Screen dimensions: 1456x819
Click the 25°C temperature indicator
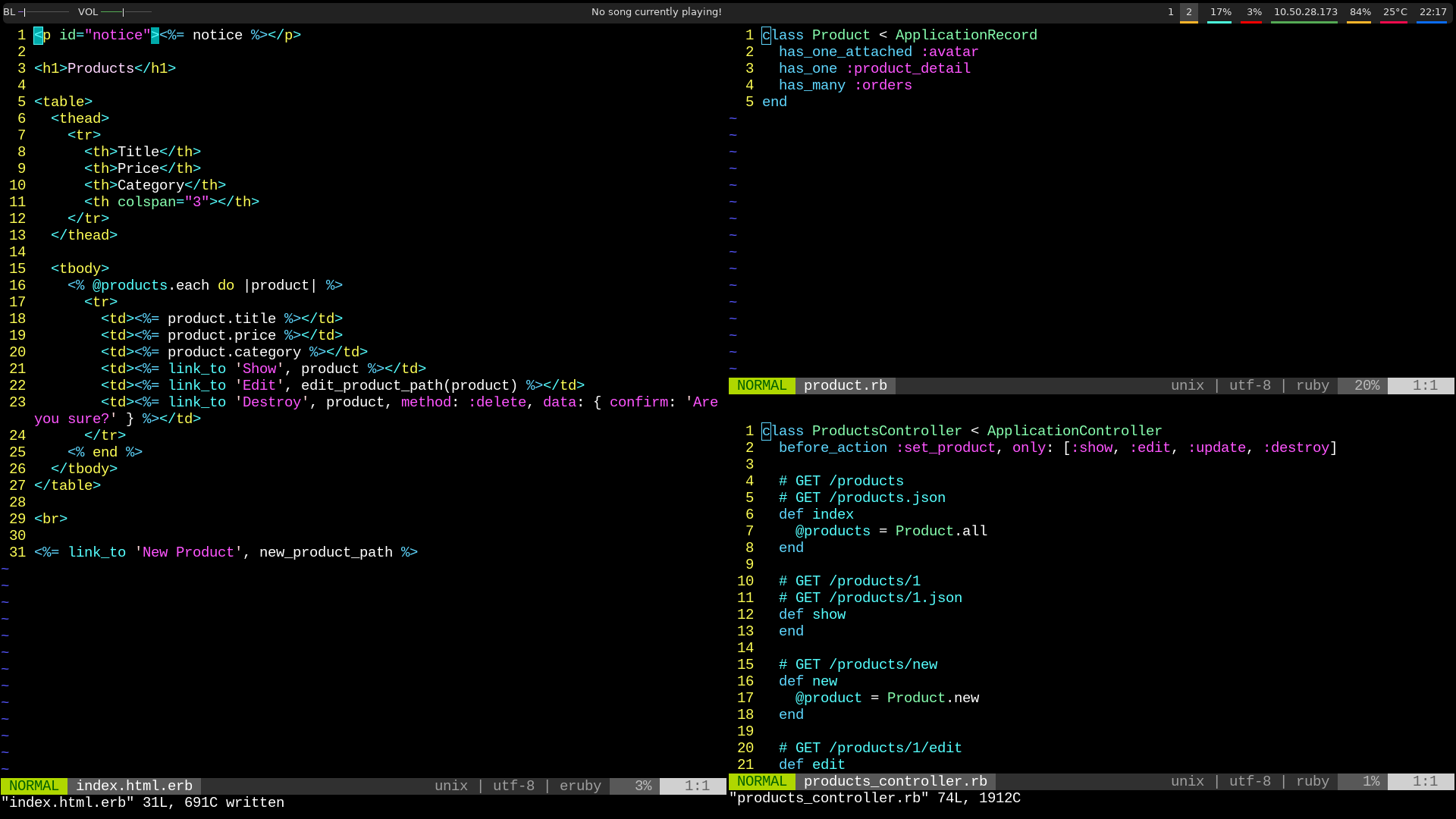(x=1395, y=12)
